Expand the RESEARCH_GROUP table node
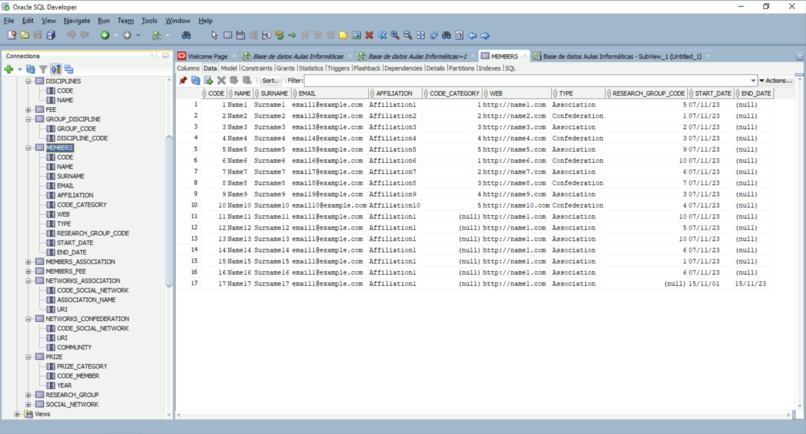Image resolution: width=806 pixels, height=434 pixels. tap(28, 395)
